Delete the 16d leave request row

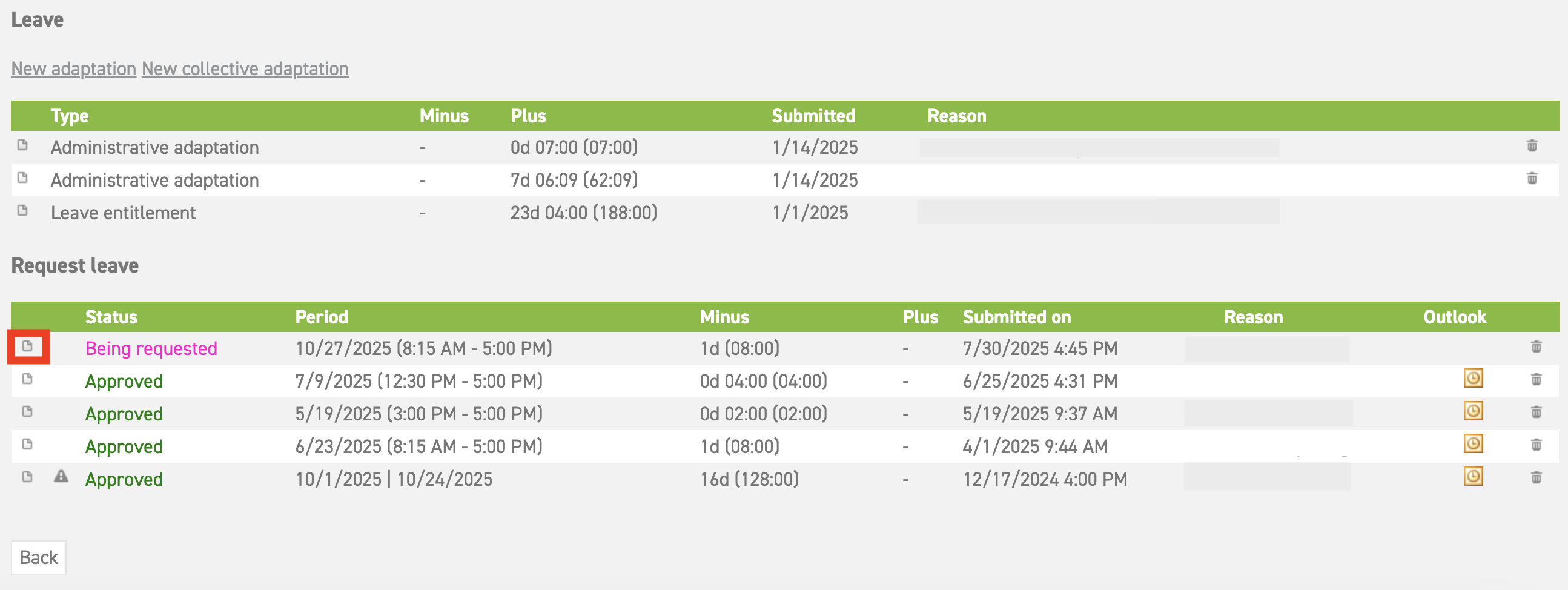pyautogui.click(x=1536, y=477)
